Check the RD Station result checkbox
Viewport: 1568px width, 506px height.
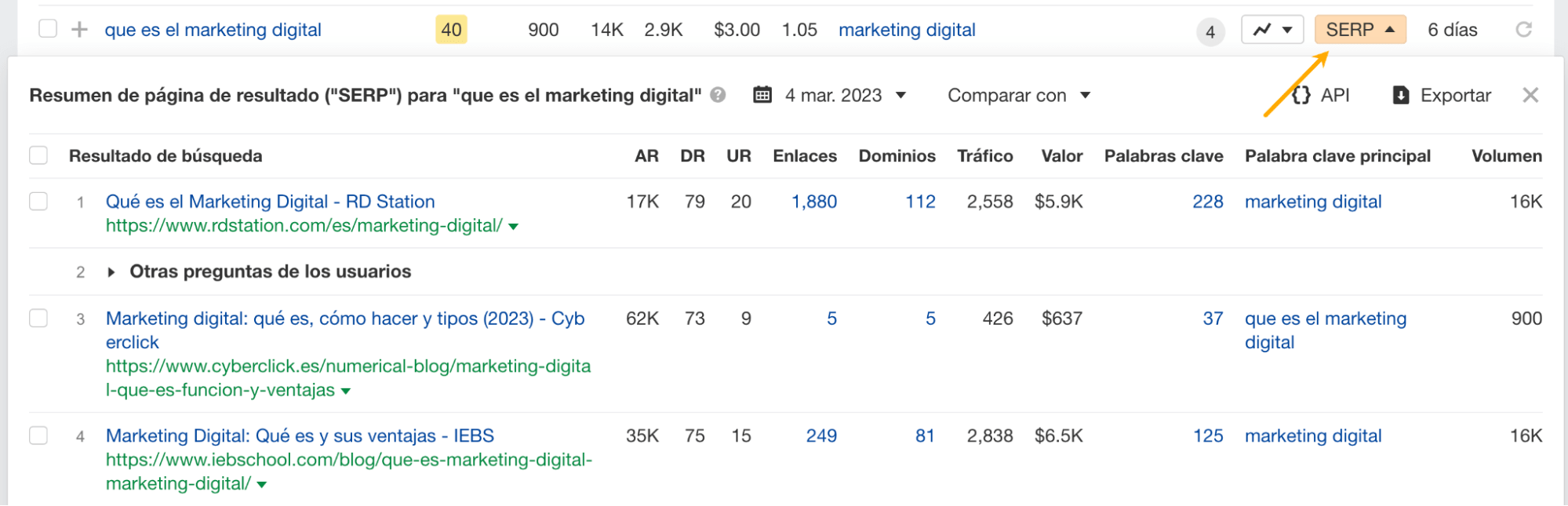click(x=38, y=201)
